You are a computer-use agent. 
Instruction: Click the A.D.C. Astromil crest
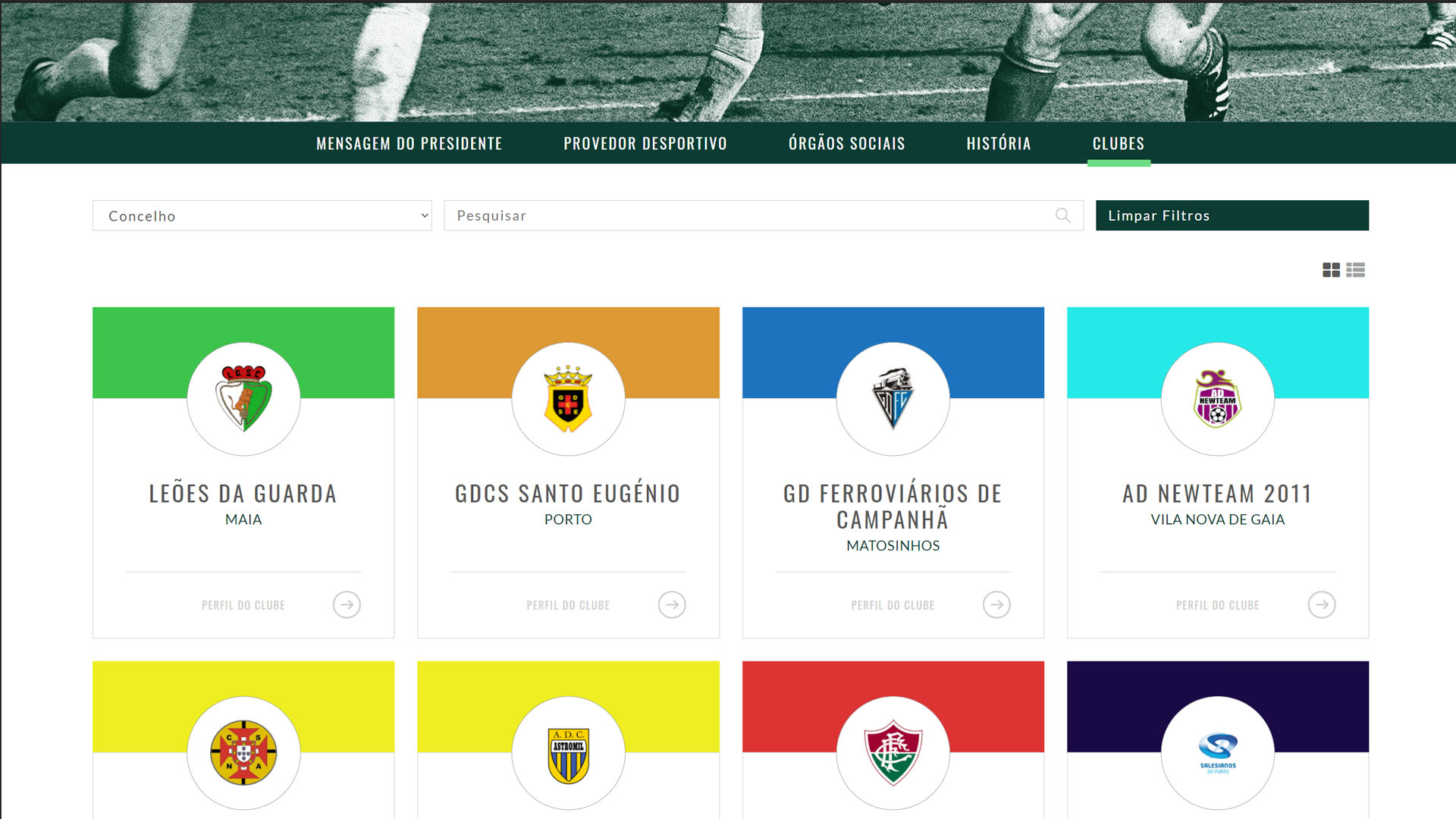tap(568, 755)
